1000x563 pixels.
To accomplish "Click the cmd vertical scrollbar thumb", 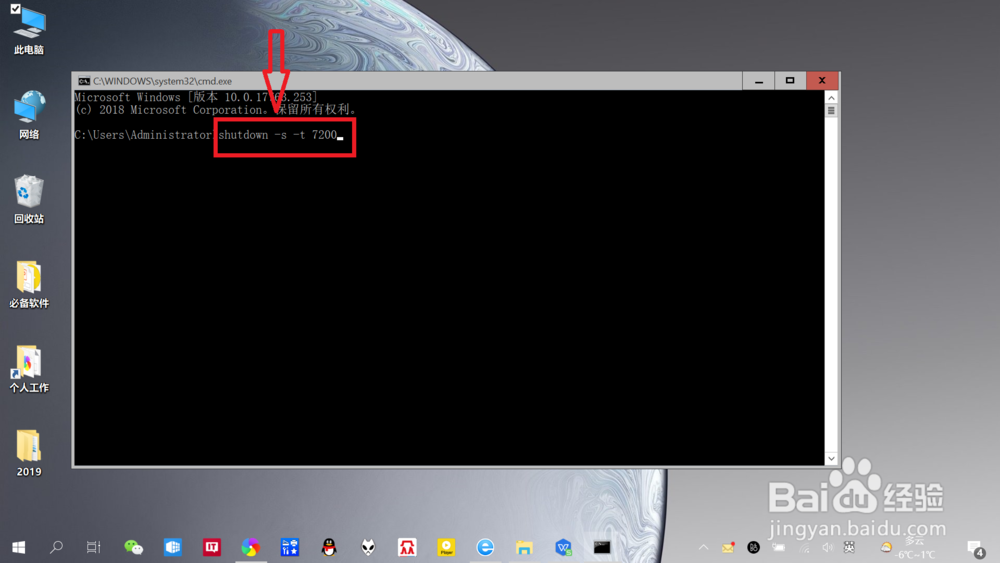I will point(831,111).
